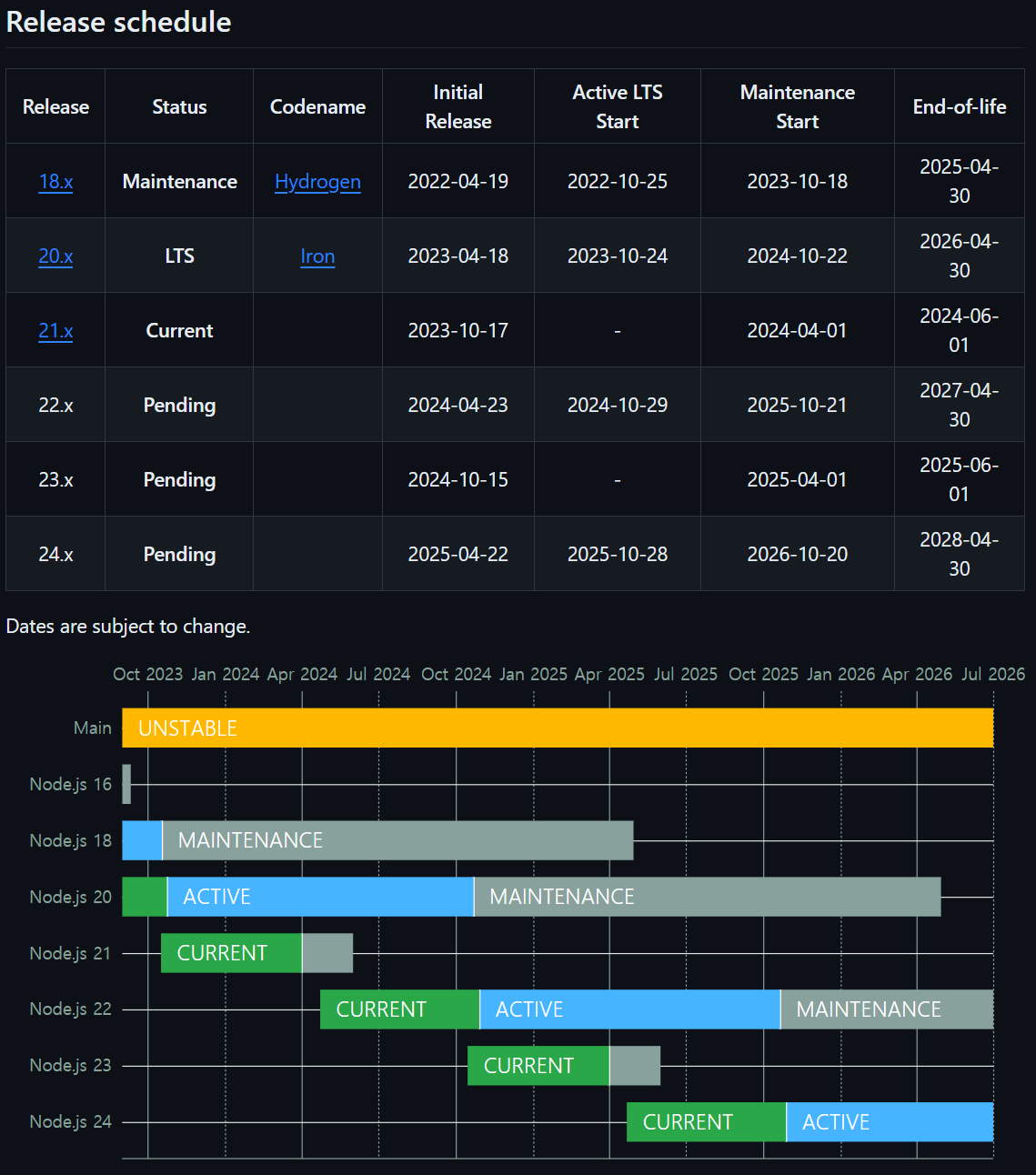
Task: Click the Jan 2025 timeline axis label
Action: tap(534, 674)
